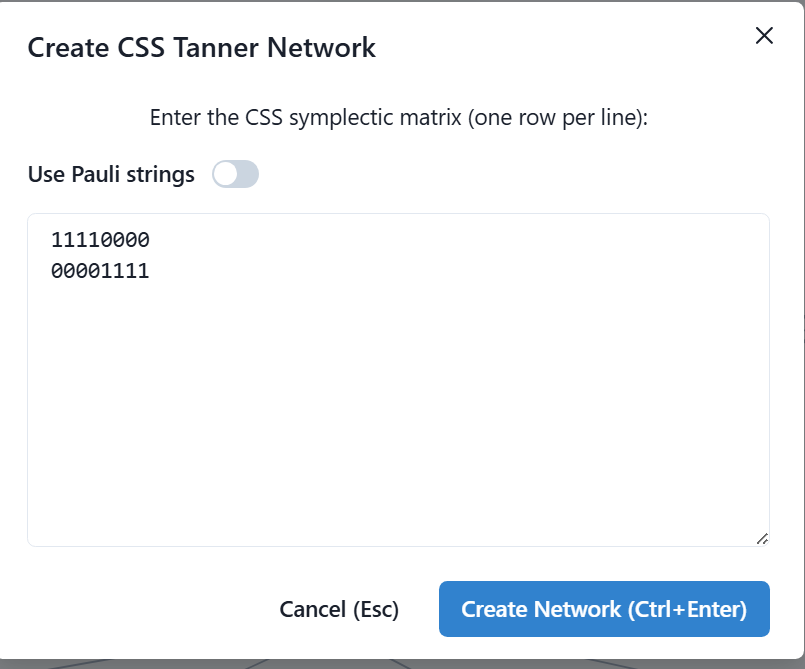
Task: Click empty space below the matrix rows
Action: [398, 411]
